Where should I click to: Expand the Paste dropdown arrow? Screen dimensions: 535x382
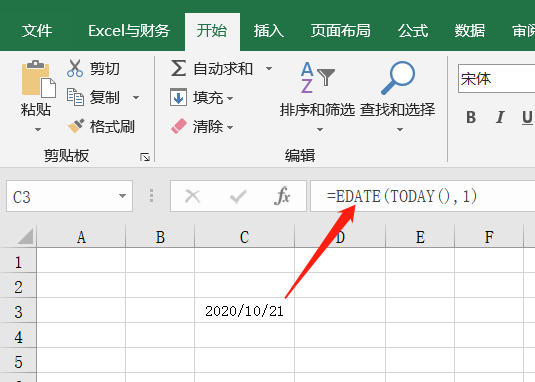(38, 130)
